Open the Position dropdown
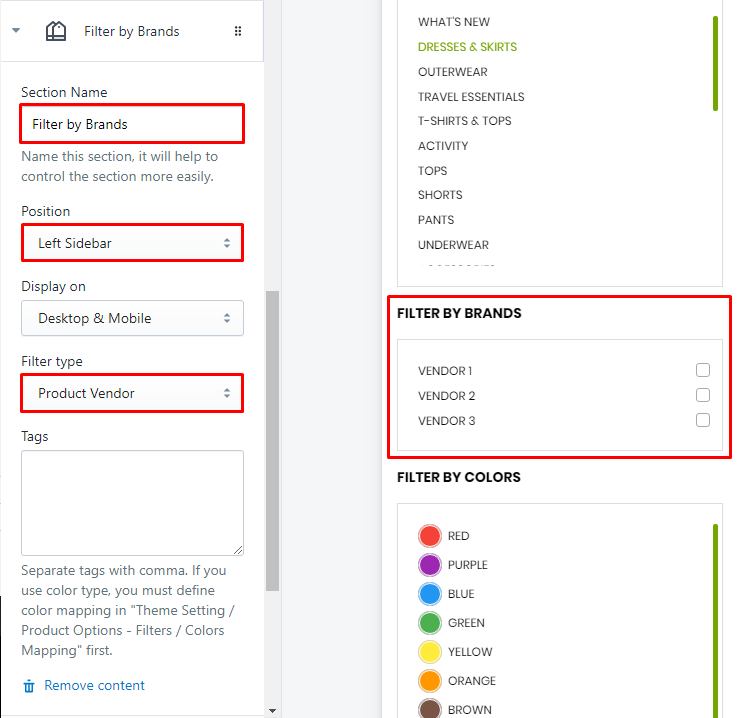The height and width of the screenshot is (718, 739). click(132, 243)
